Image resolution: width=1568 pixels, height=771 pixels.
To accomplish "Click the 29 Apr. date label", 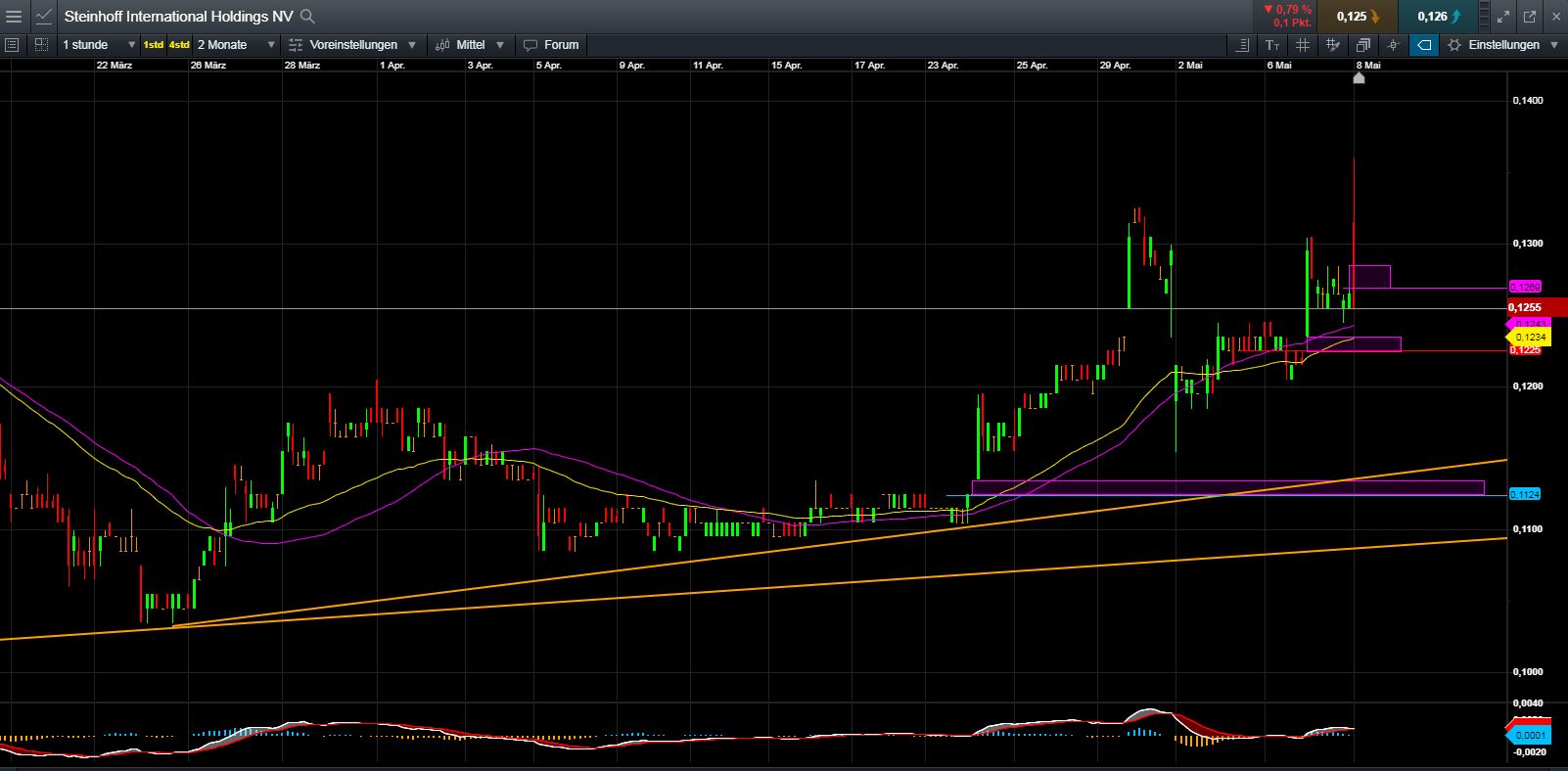I will click(x=1115, y=66).
